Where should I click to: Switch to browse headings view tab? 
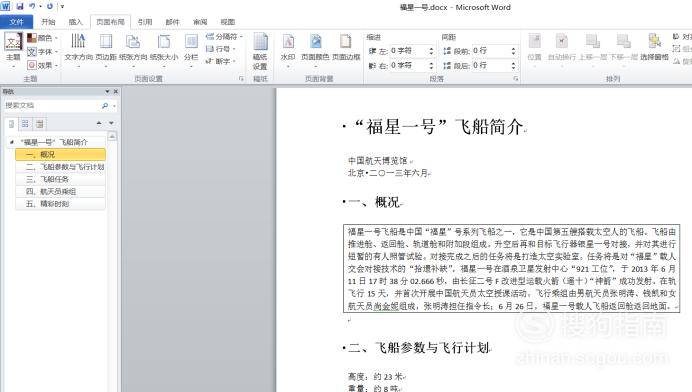11,124
